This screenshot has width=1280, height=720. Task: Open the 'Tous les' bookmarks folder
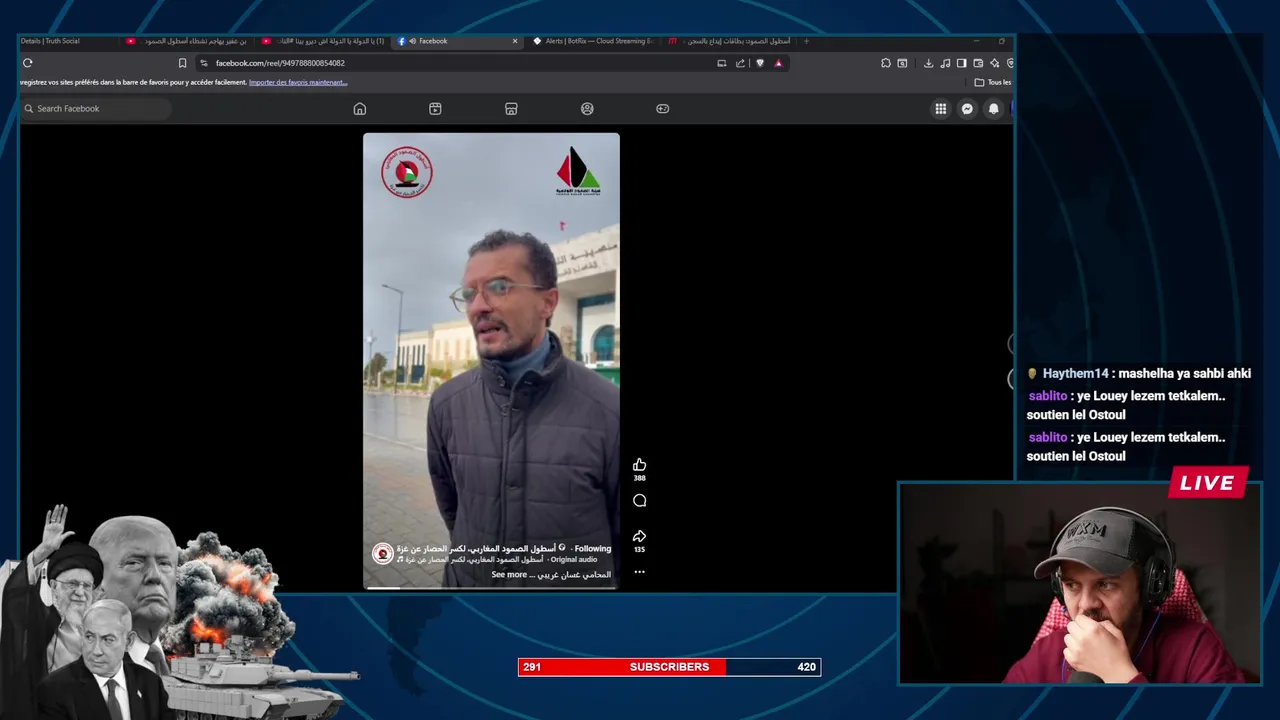click(993, 82)
